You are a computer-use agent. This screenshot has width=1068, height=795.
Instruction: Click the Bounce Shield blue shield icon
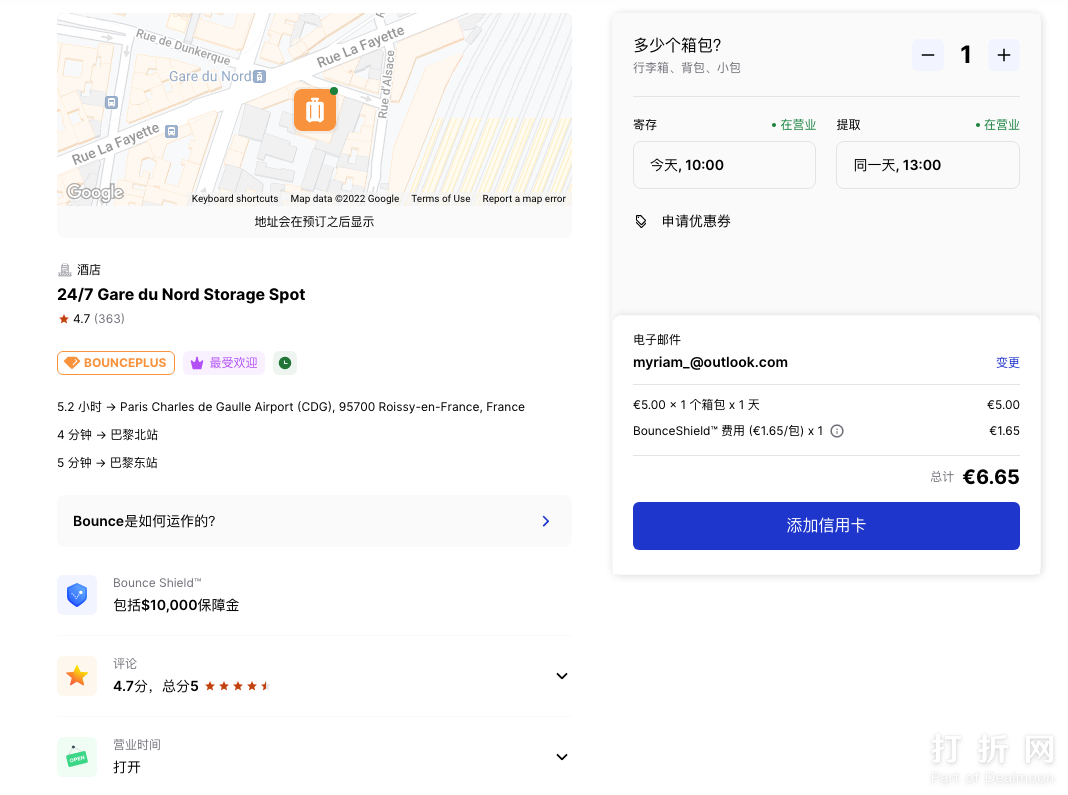click(x=77, y=595)
